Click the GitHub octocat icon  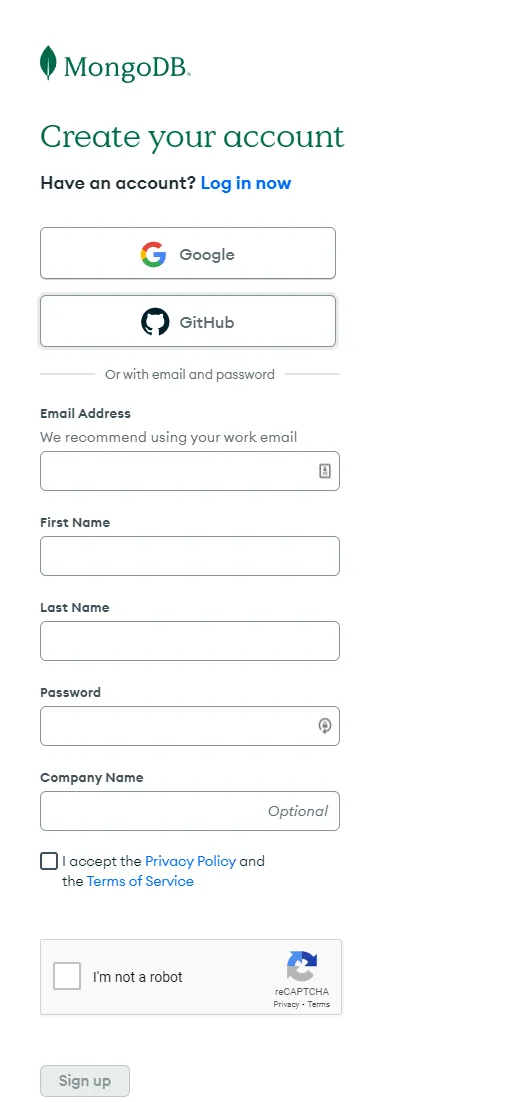[x=155, y=322]
